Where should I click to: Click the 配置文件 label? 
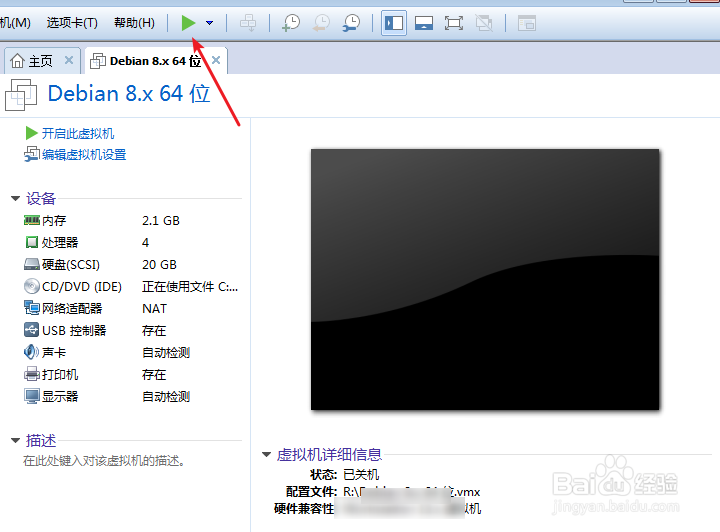311,492
